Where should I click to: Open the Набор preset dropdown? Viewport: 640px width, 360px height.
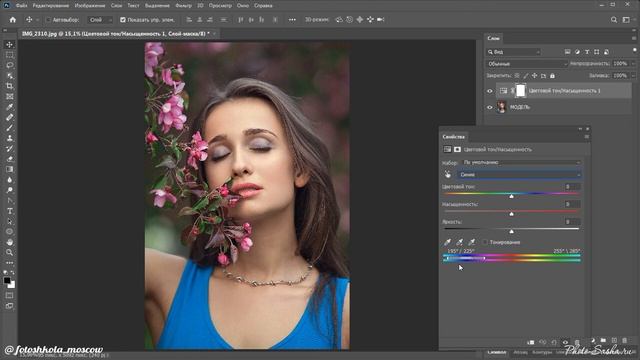pyautogui.click(x=521, y=162)
